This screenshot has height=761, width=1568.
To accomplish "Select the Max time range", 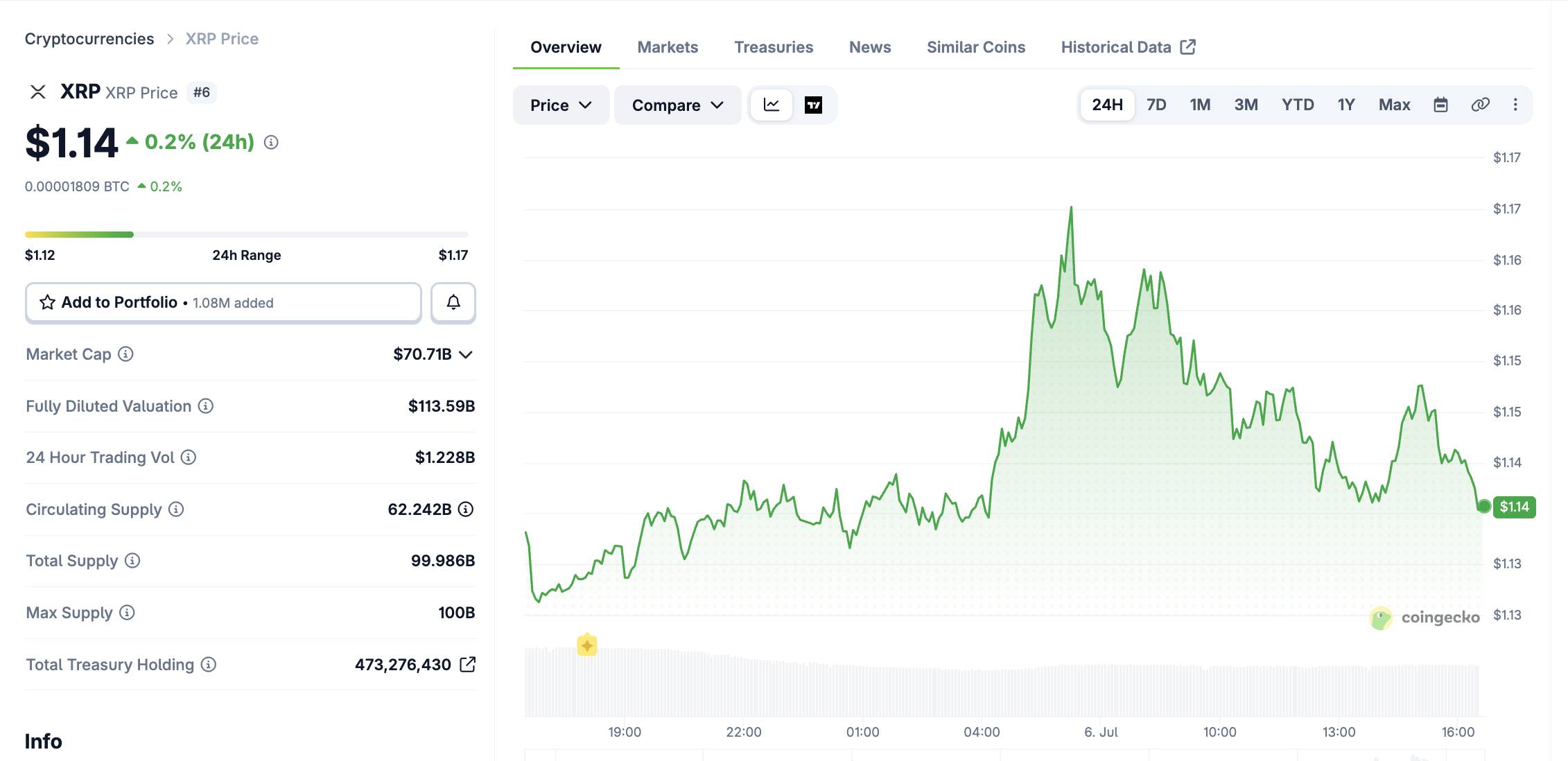I will 1394,105.
